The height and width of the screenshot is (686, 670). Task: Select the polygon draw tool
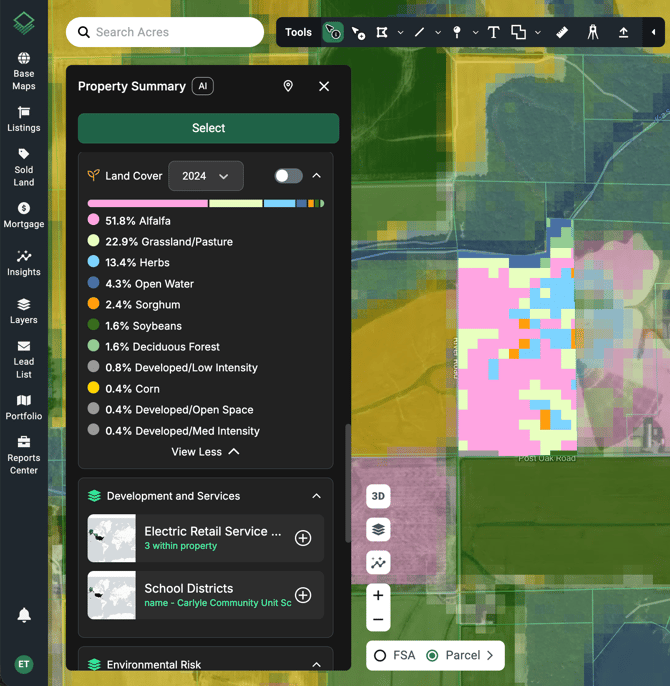(x=382, y=32)
